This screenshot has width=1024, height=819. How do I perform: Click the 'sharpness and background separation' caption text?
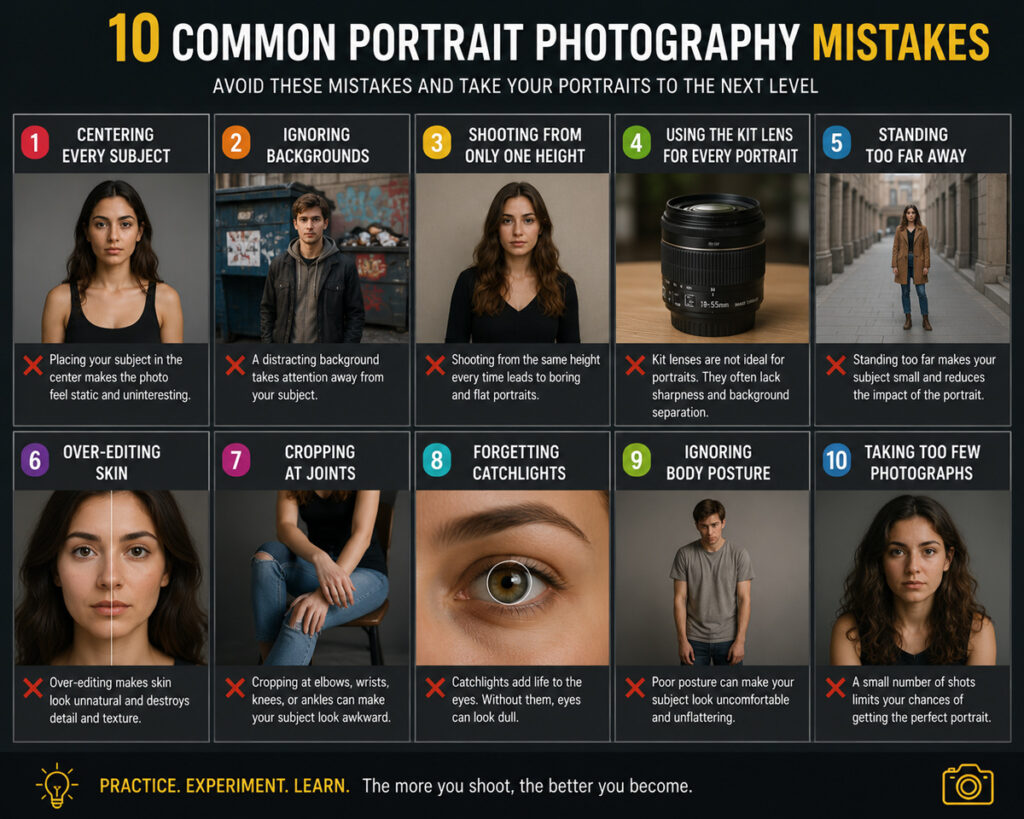pos(720,404)
